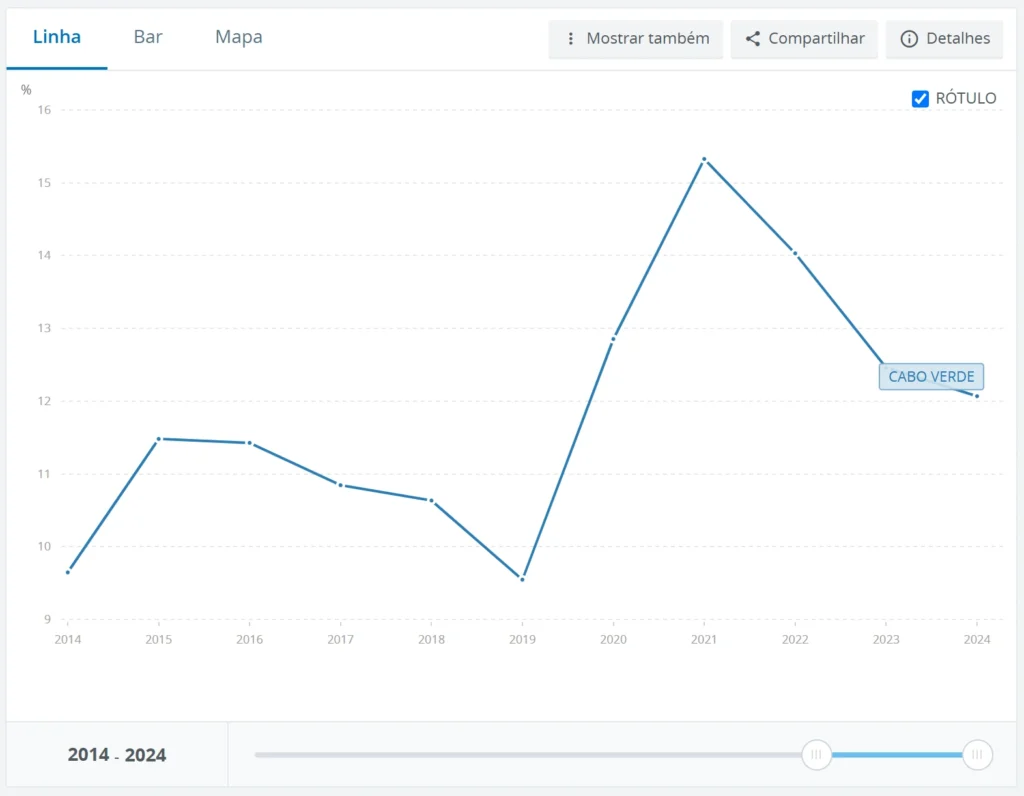Click the info circle icon on Detalhes
Image resolution: width=1024 pixels, height=796 pixels.
tap(910, 39)
